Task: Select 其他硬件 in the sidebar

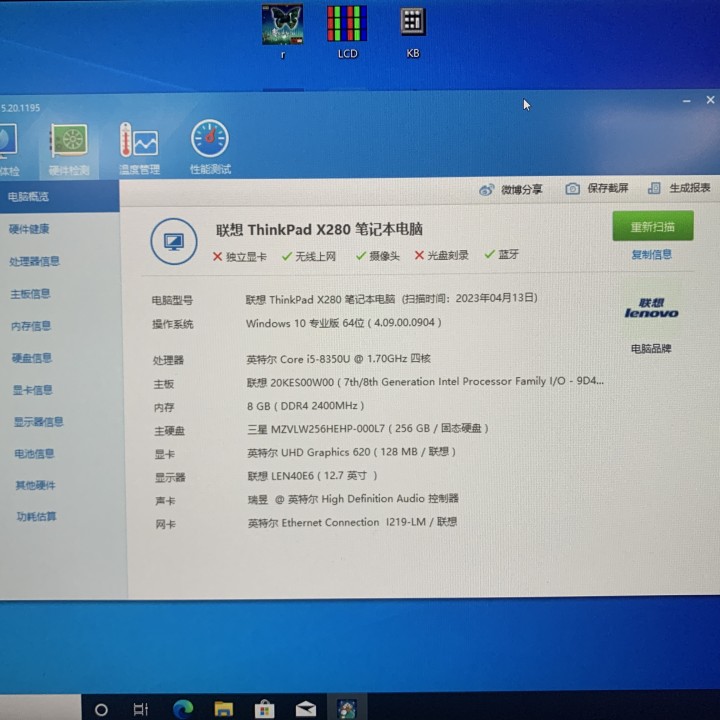Action: [x=35, y=485]
